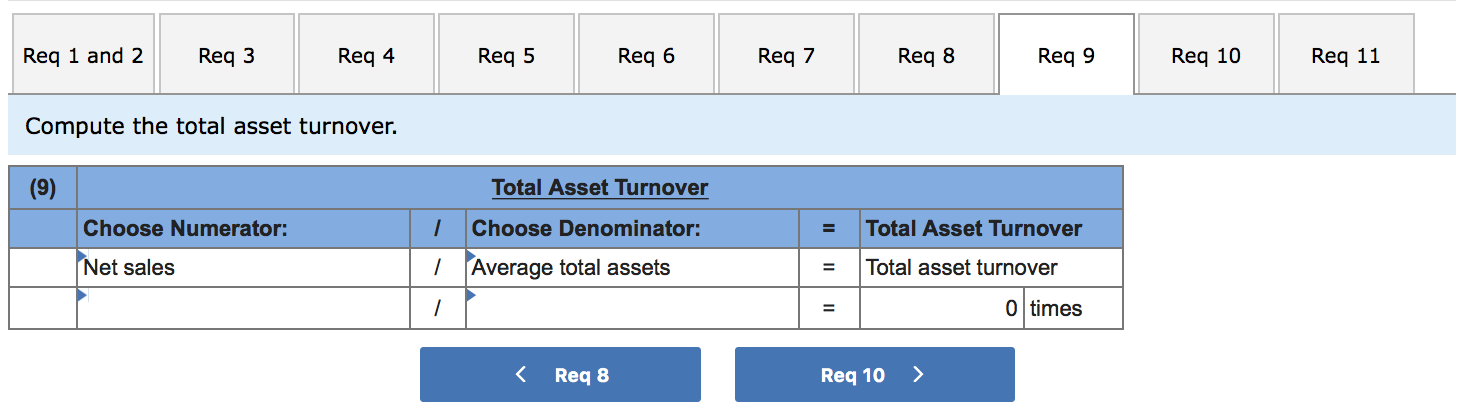Open the Req 1 and 2 tab
The height and width of the screenshot is (414, 1474).
83,55
